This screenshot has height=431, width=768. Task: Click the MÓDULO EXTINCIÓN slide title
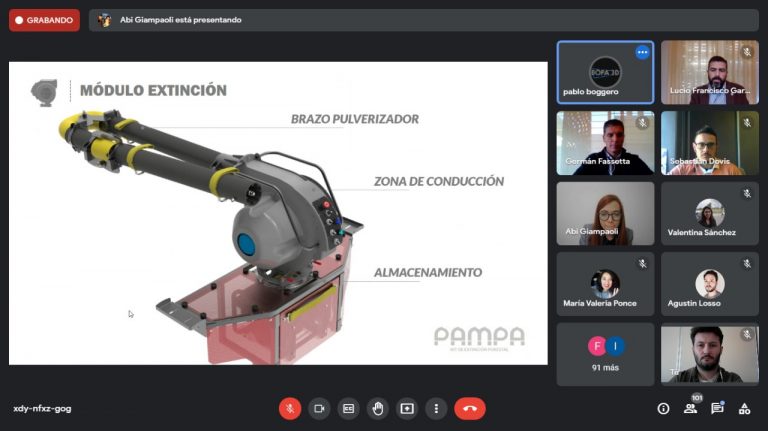pyautogui.click(x=153, y=90)
